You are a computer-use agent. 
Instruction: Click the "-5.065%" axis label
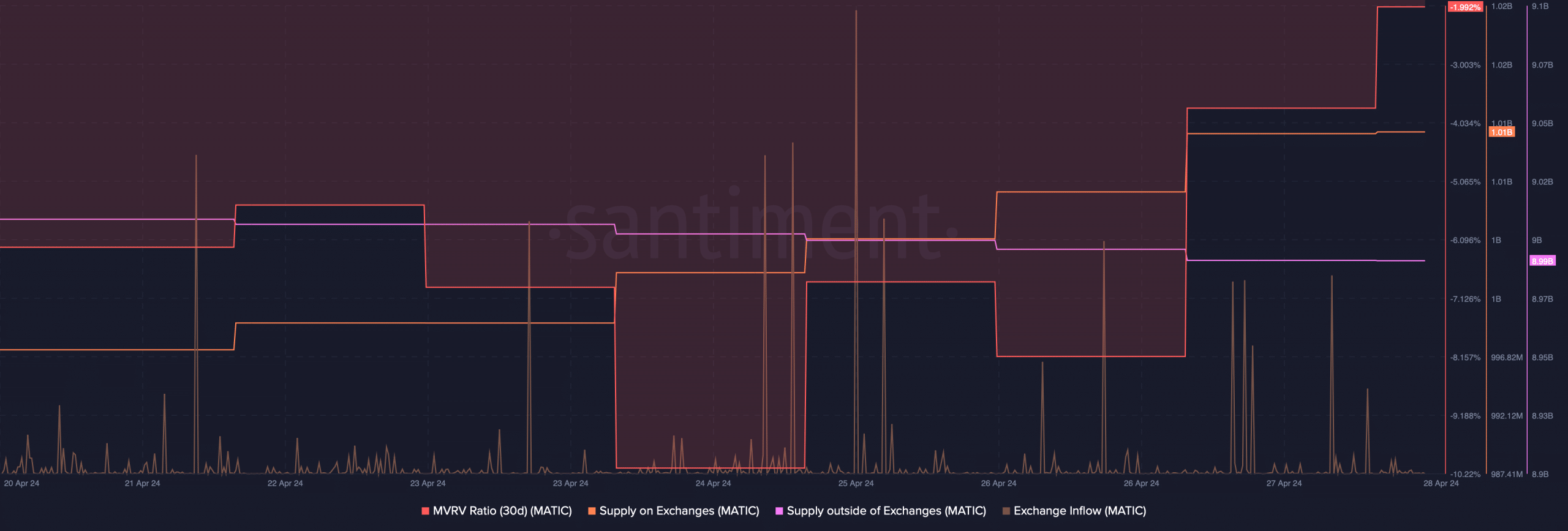(x=1465, y=182)
